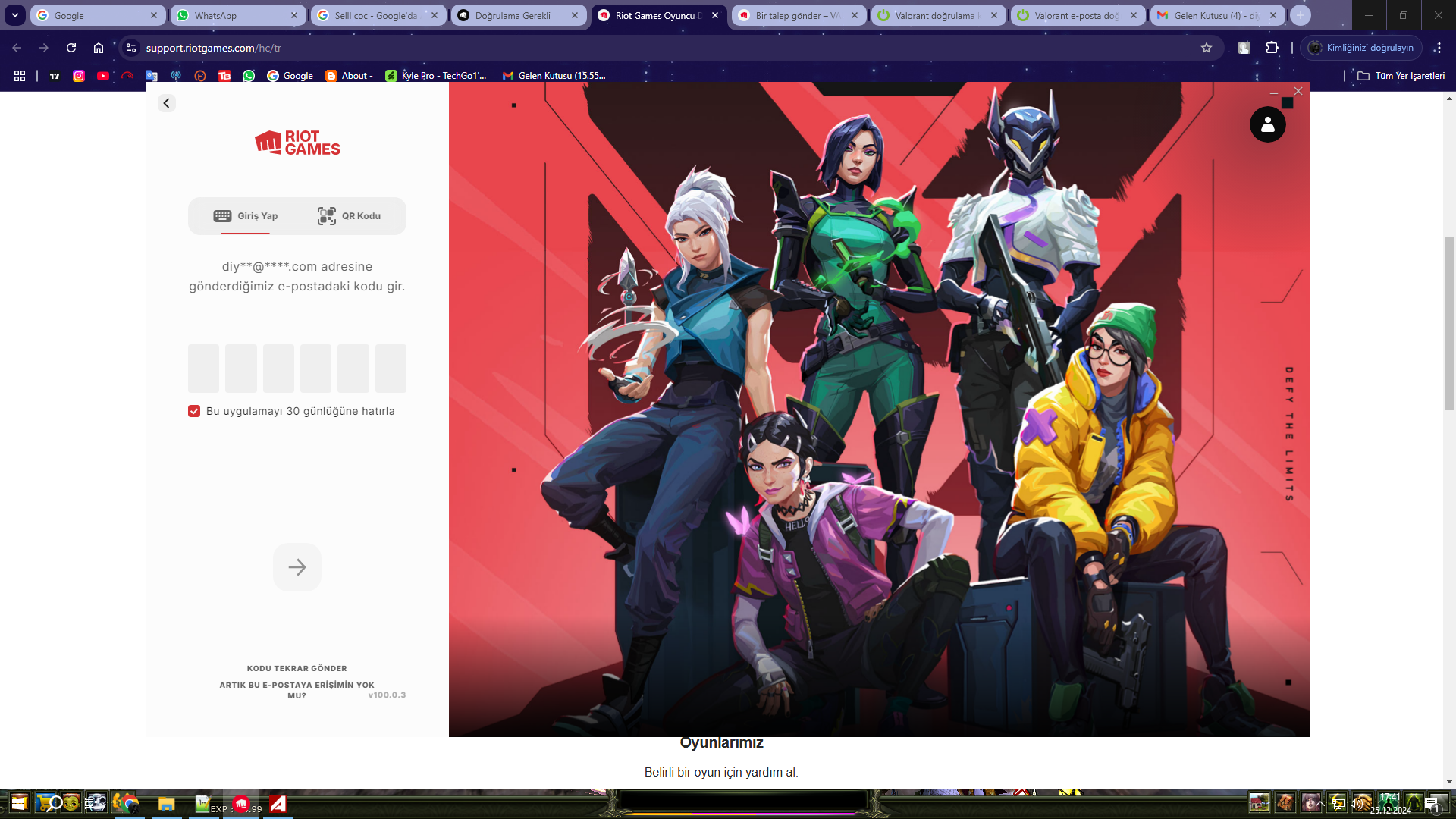Click 'ARTIK BU E-POSTAYA ERİŞİMİN YOK MU?' link
This screenshot has width=1456, height=819.
click(x=297, y=690)
